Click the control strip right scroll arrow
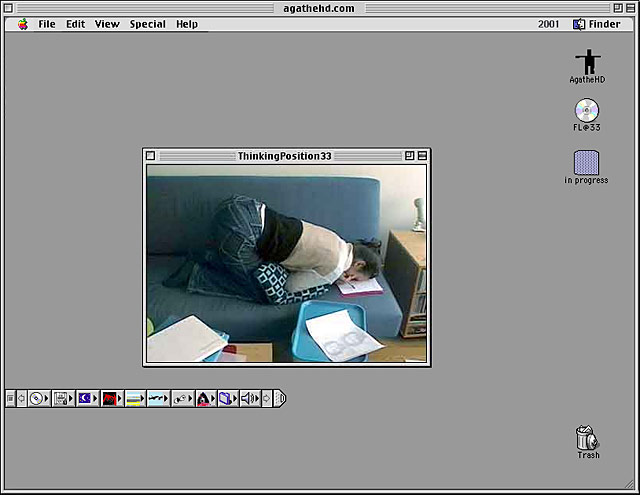The height and width of the screenshot is (495, 640). tap(267, 398)
